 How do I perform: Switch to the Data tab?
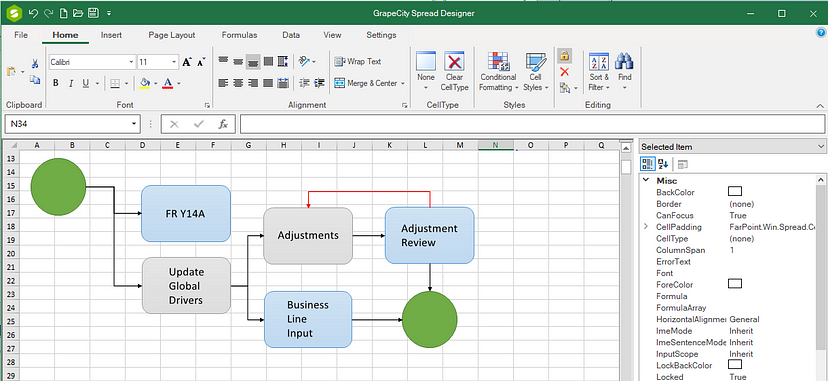coord(291,35)
